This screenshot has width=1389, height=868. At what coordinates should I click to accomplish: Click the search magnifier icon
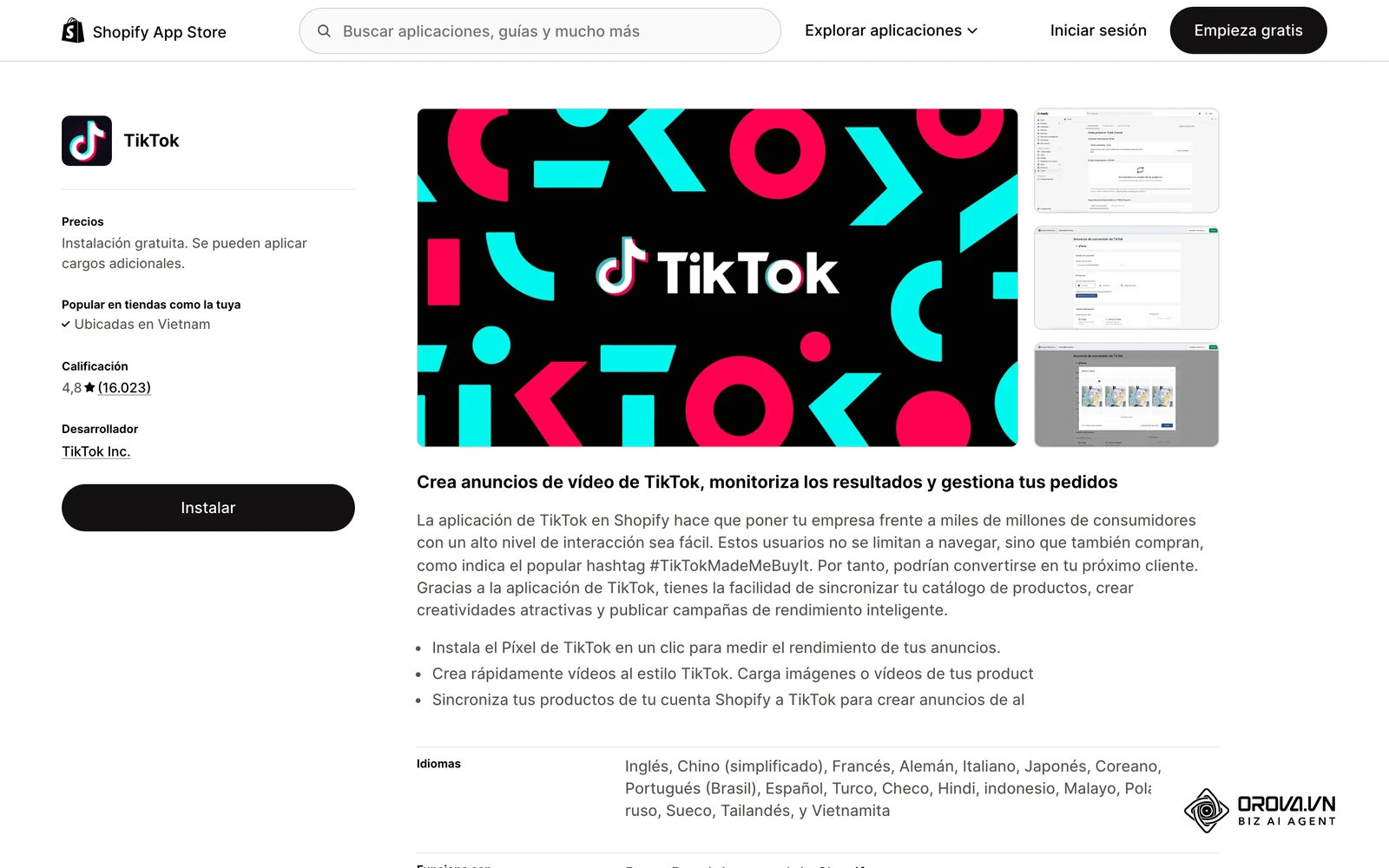pos(324,31)
